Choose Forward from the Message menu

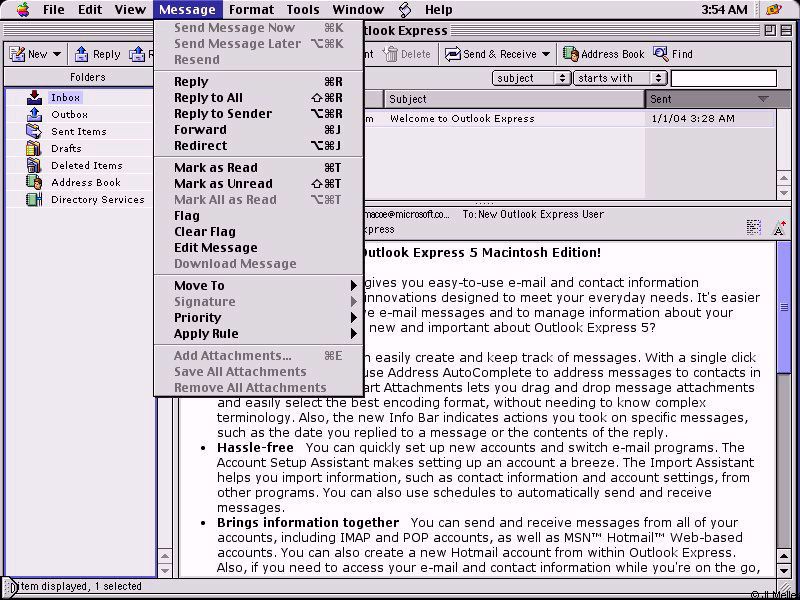(x=259, y=130)
